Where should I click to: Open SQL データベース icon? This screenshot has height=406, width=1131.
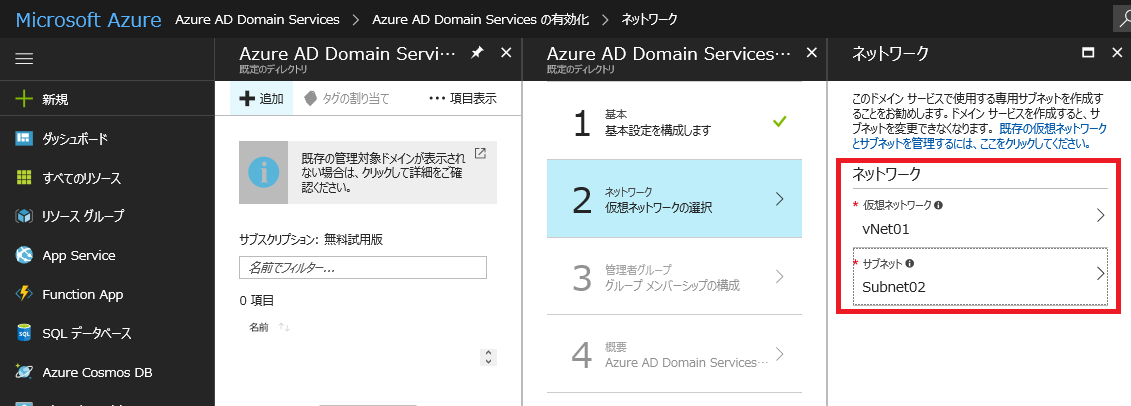coord(25,333)
